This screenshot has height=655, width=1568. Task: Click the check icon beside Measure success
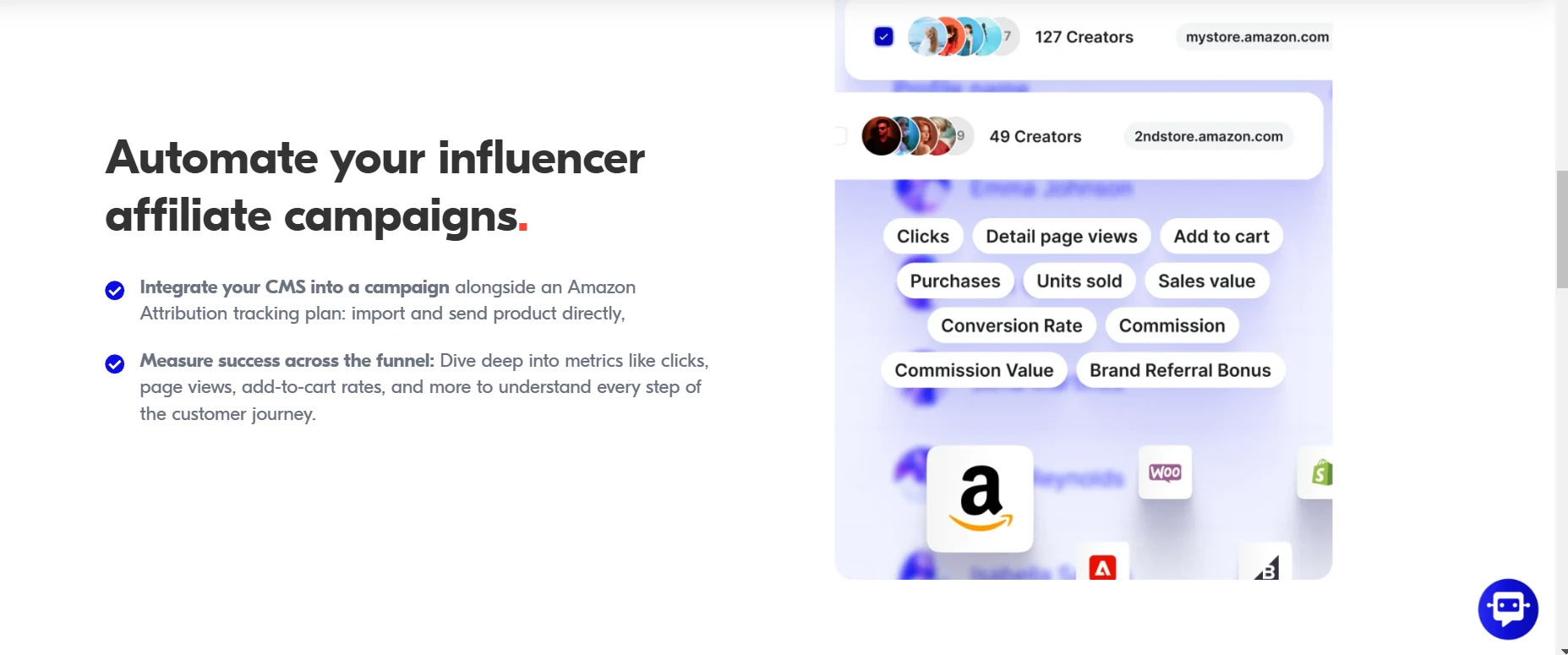[115, 363]
